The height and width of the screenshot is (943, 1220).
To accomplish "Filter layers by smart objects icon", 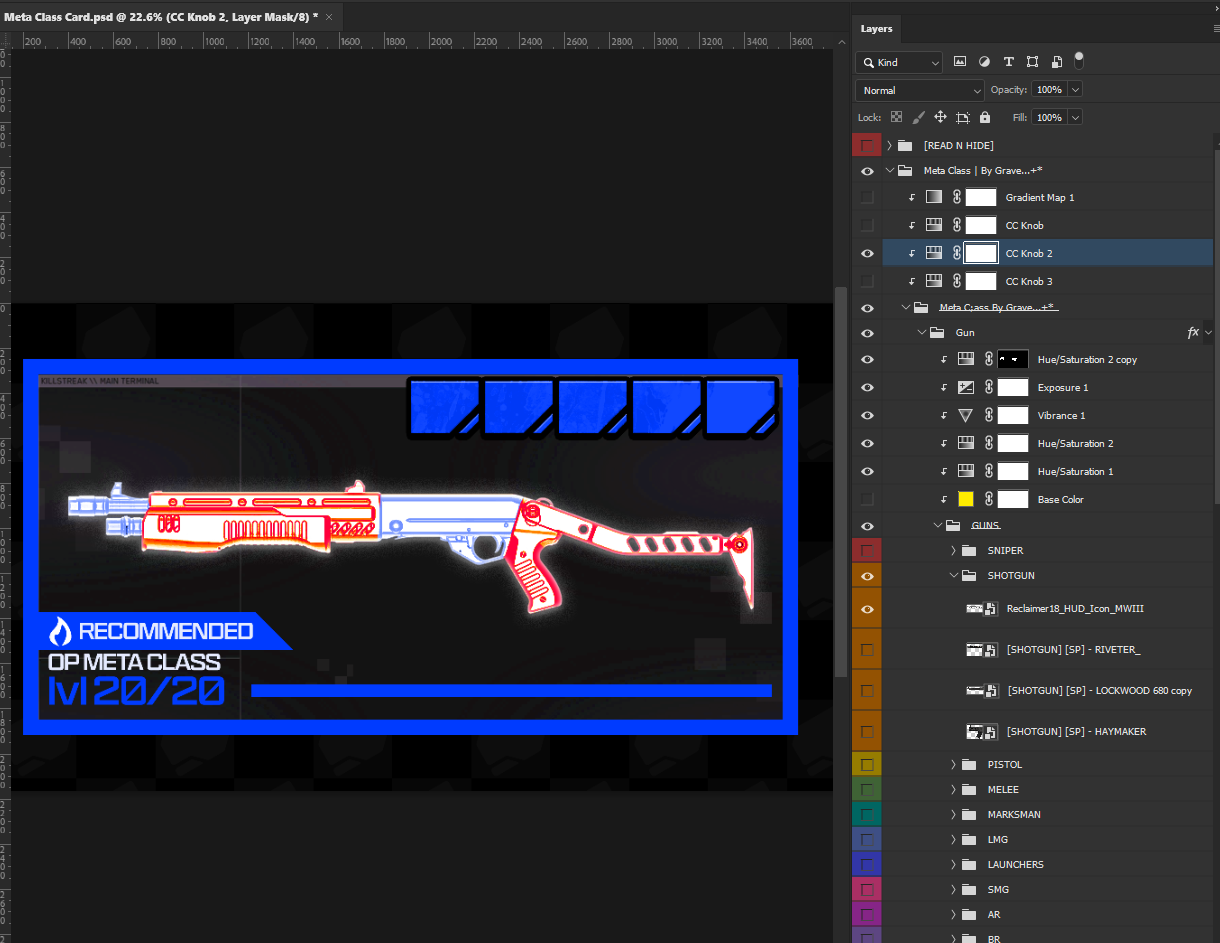I will click(x=1056, y=62).
